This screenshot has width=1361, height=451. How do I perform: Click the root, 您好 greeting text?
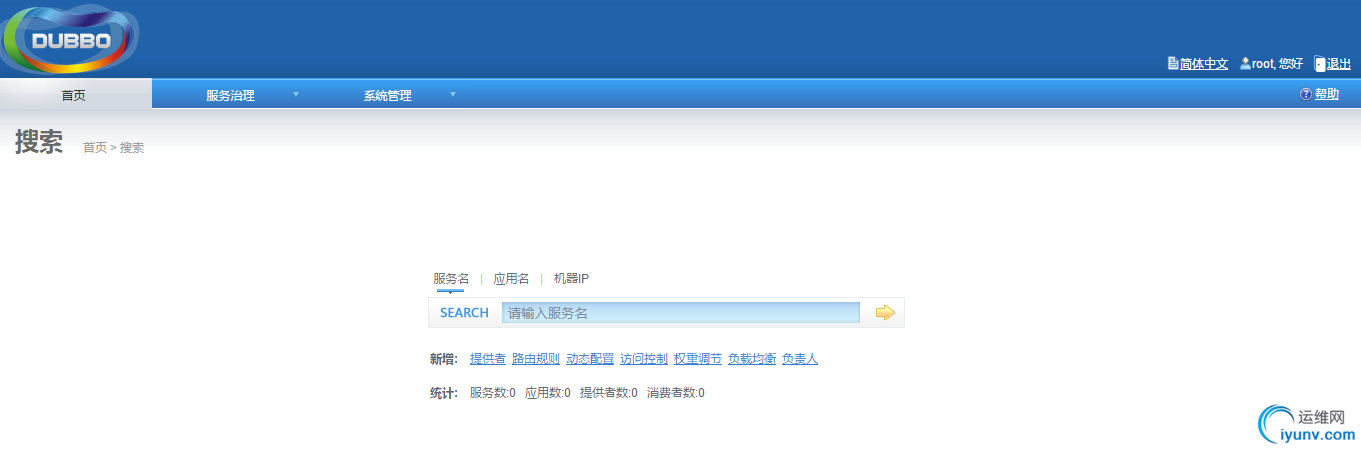(1278, 64)
